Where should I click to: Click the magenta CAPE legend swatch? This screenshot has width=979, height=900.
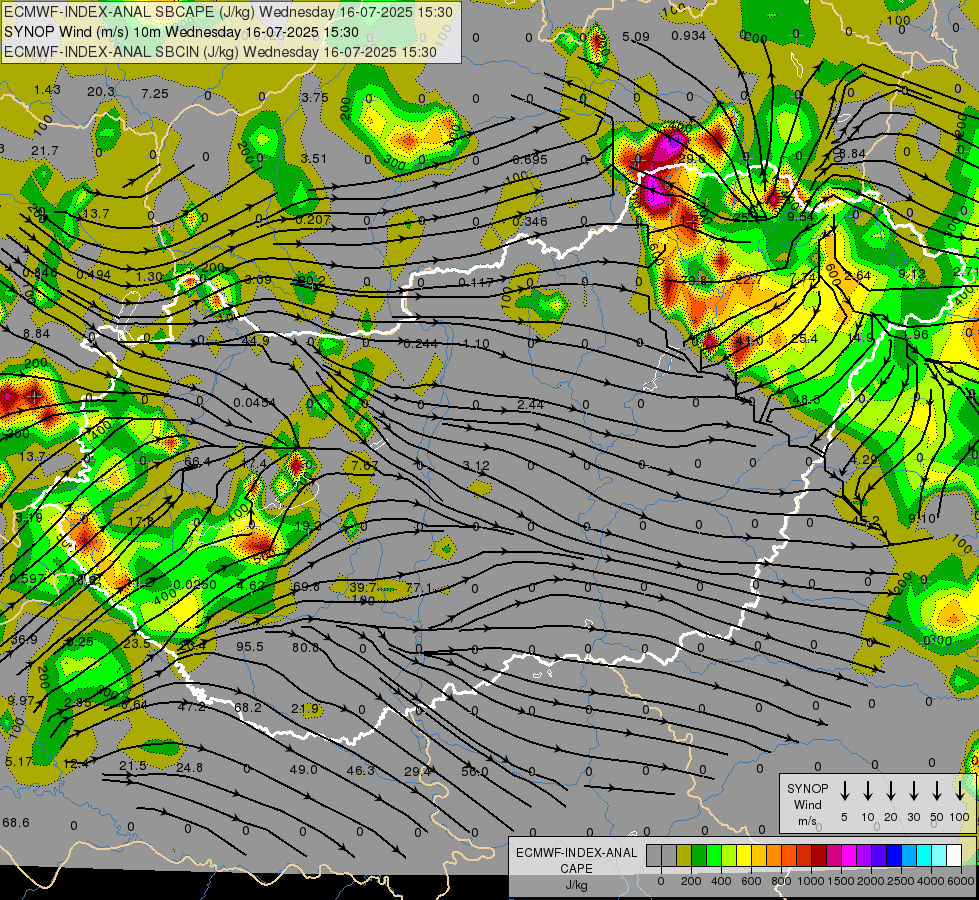coord(850,855)
